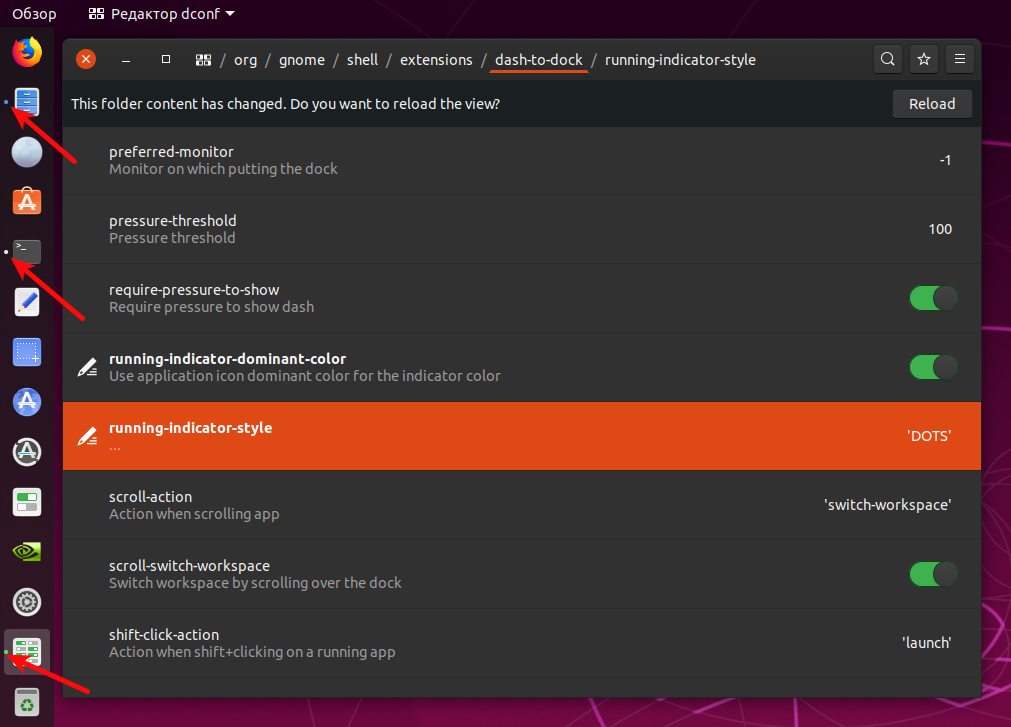Select running-indicator-style in the path bar

[680, 60]
